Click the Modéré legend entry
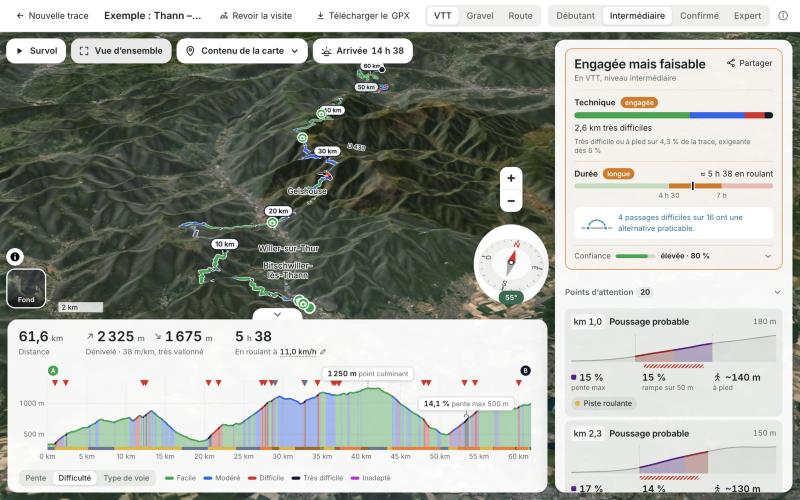 tap(222, 478)
